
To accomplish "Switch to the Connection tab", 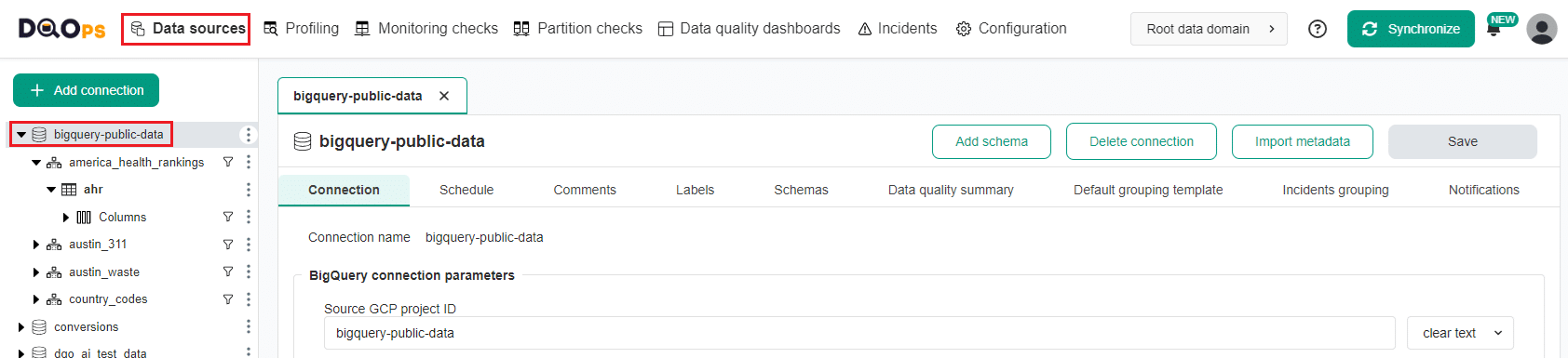I will [x=344, y=190].
